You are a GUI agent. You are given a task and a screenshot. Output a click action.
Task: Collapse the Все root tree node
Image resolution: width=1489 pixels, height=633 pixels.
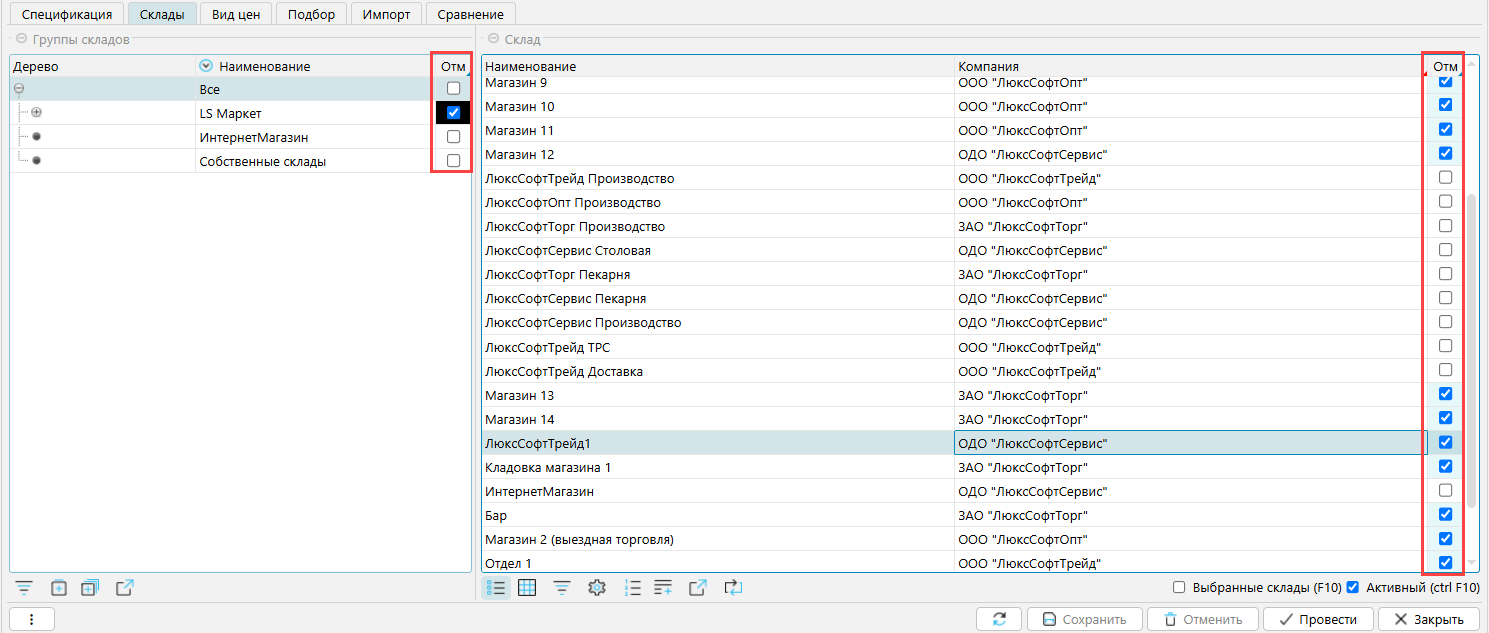[19, 89]
